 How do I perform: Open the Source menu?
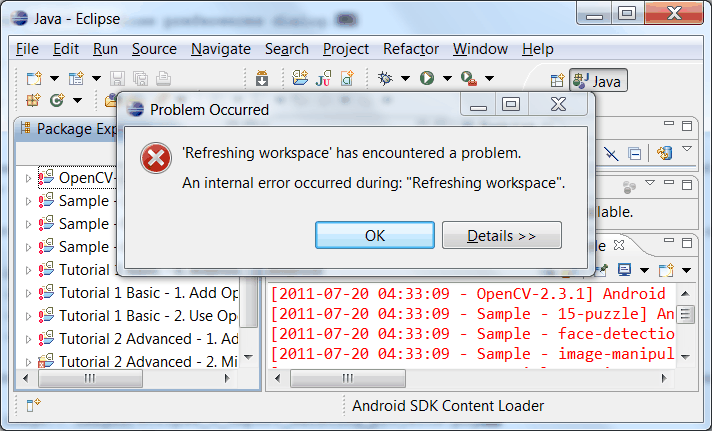click(154, 49)
